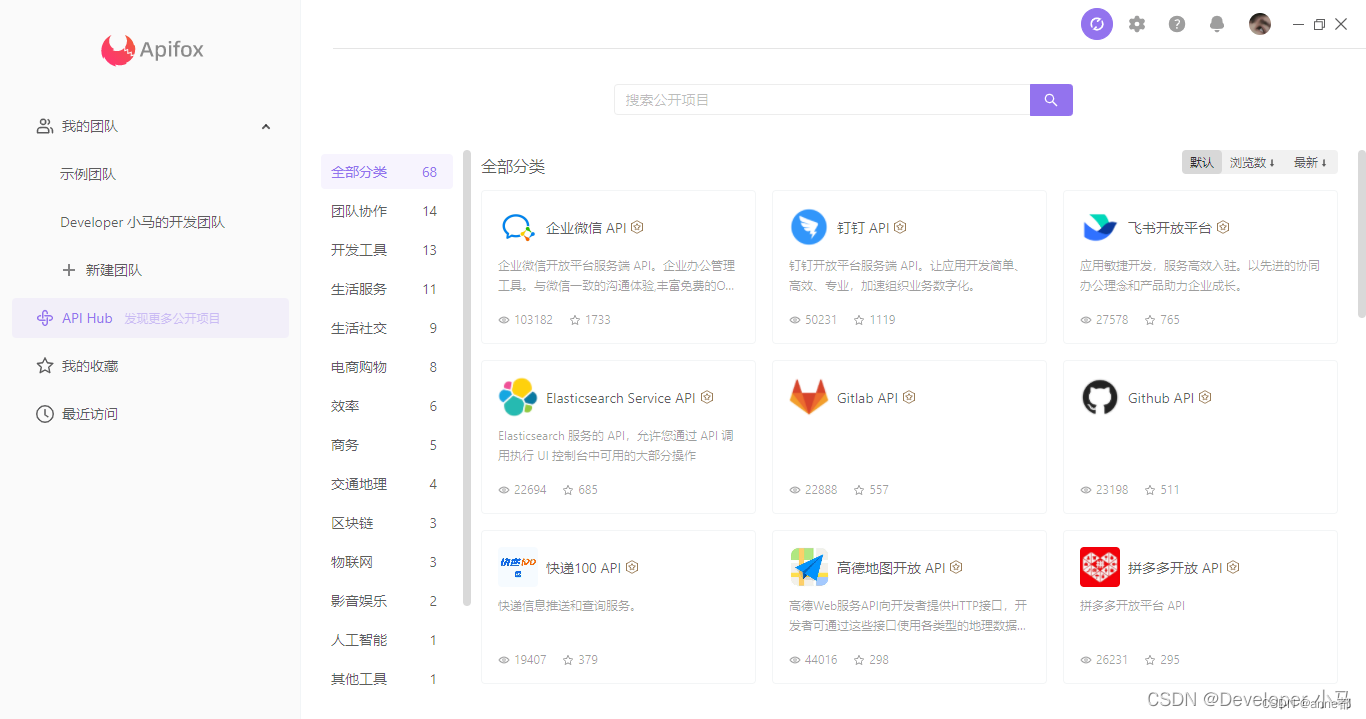Click the plus icon beside 新建团队
Viewport: 1366px width, 719px height.
pos(69,270)
